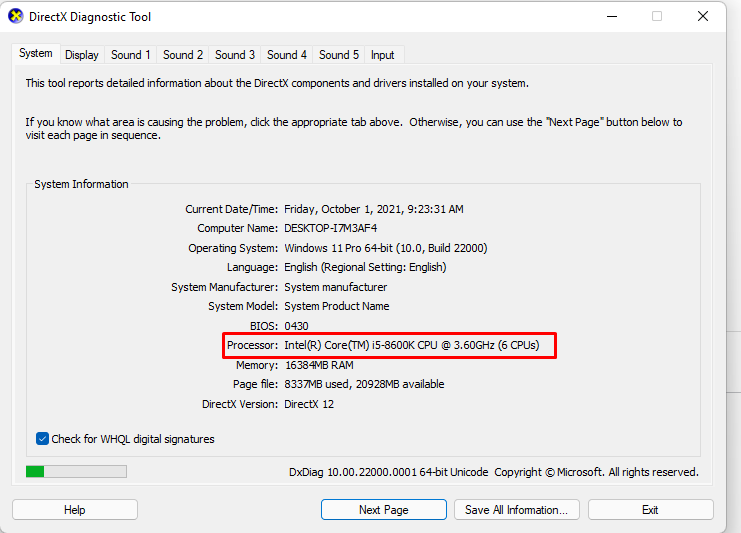Click the Exit button
The width and height of the screenshot is (741, 533).
pyautogui.click(x=650, y=510)
